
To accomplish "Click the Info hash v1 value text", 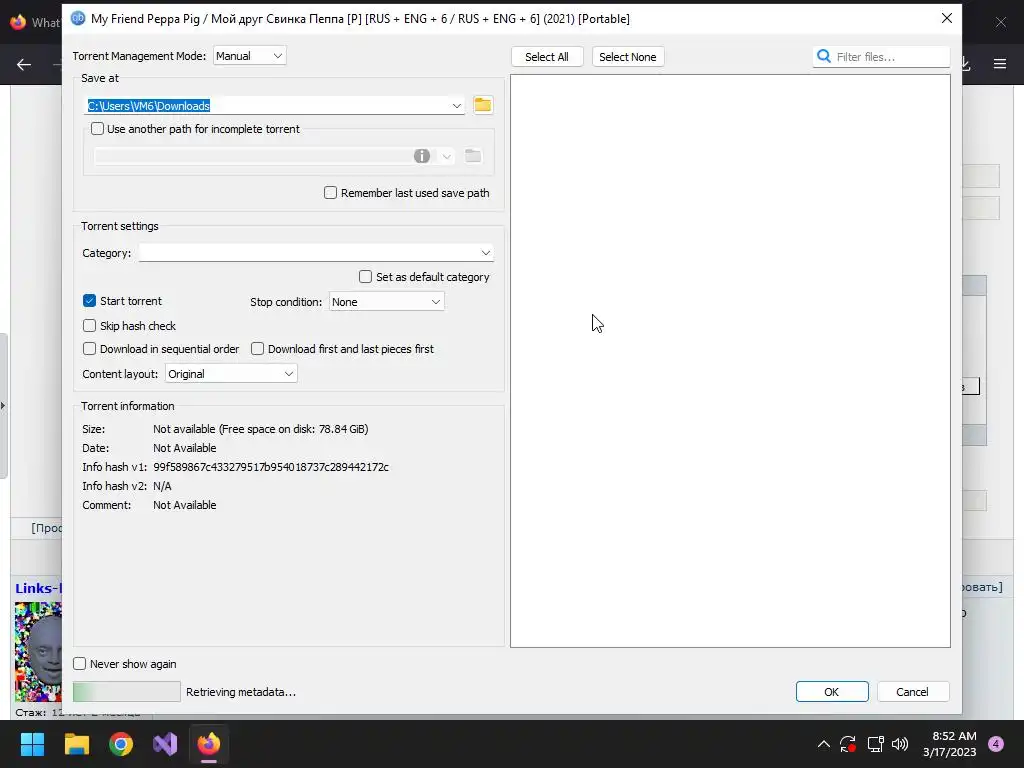I will click(270, 467).
